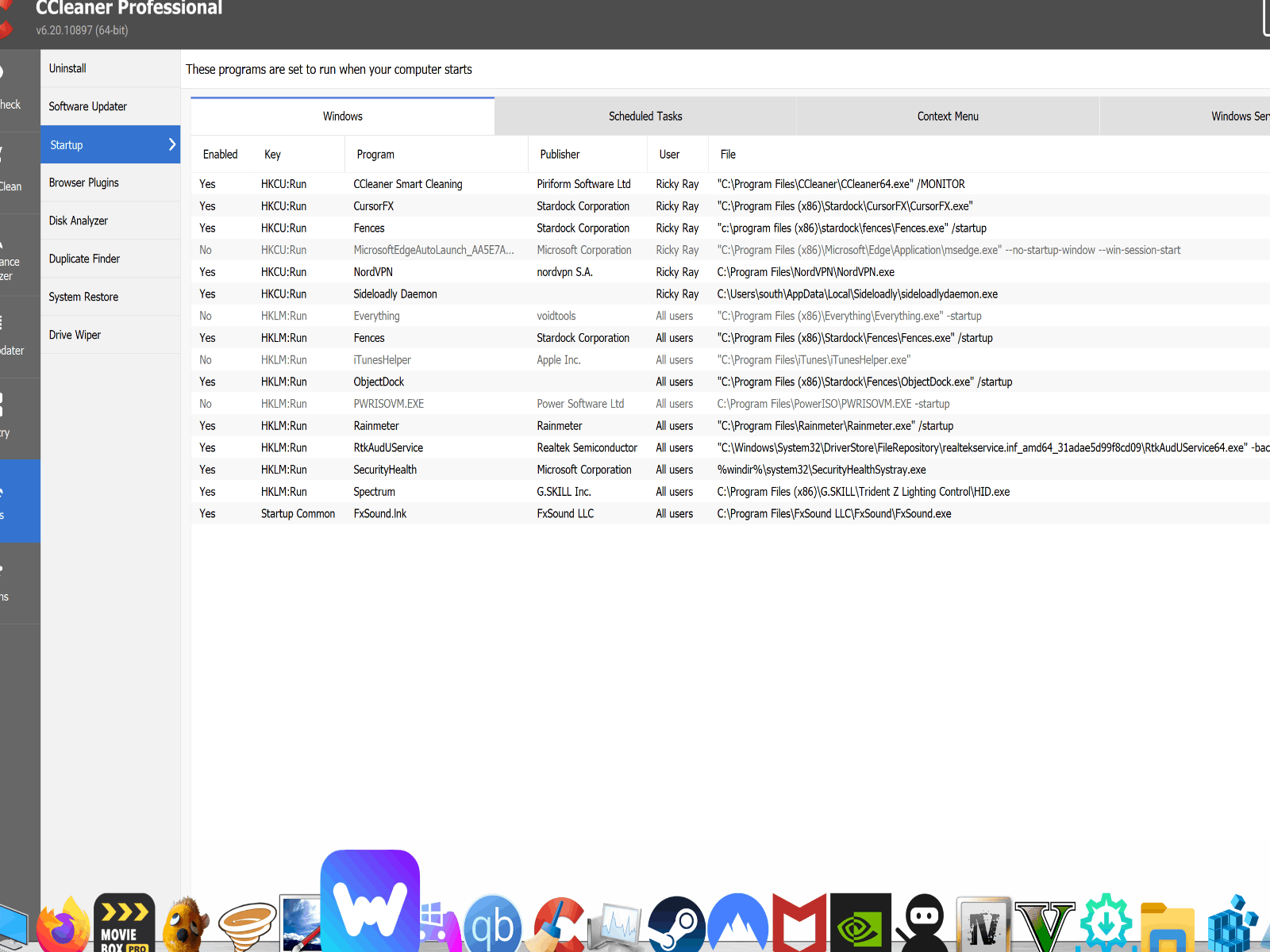This screenshot has width=1270, height=952.
Task: Pick the Everything startup entry
Action: click(x=730, y=316)
